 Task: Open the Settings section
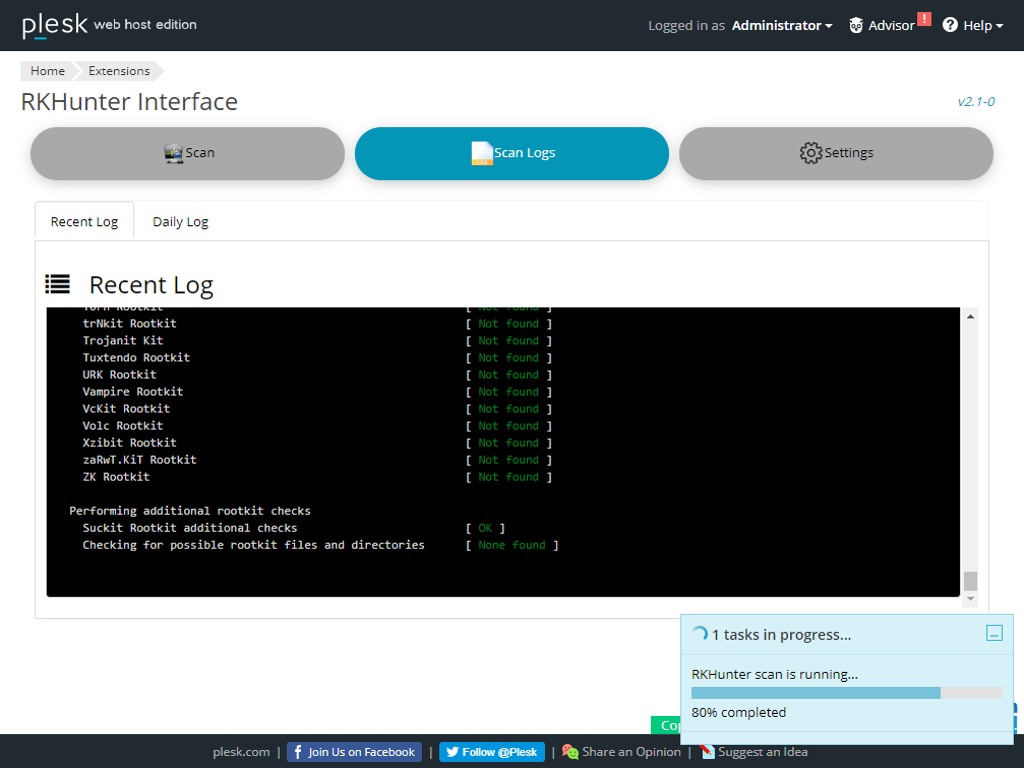point(836,153)
